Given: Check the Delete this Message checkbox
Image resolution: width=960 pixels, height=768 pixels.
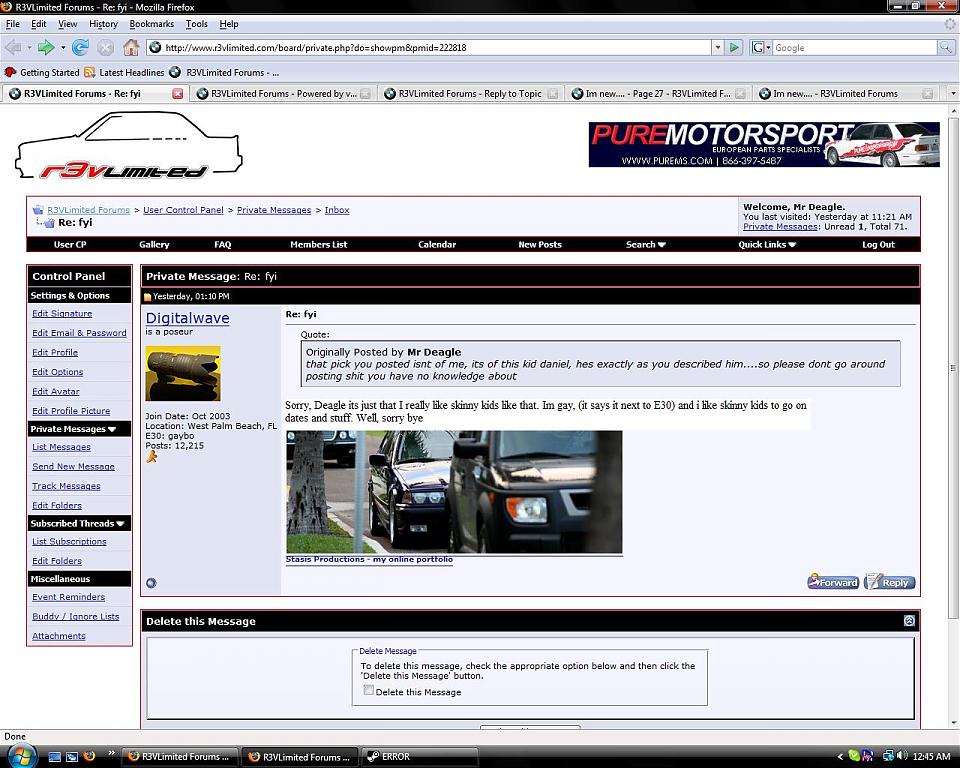Looking at the screenshot, I should [x=369, y=690].
